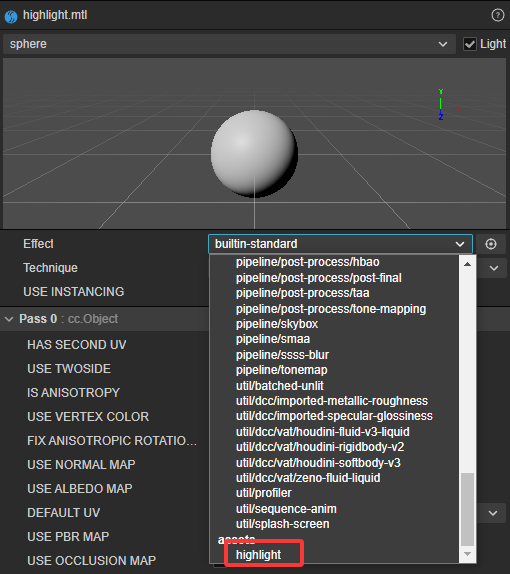Image resolution: width=510 pixels, height=574 pixels.
Task: Select util/dcc/vat/houdini-fluid-v3-liquid effect
Action: click(x=323, y=432)
